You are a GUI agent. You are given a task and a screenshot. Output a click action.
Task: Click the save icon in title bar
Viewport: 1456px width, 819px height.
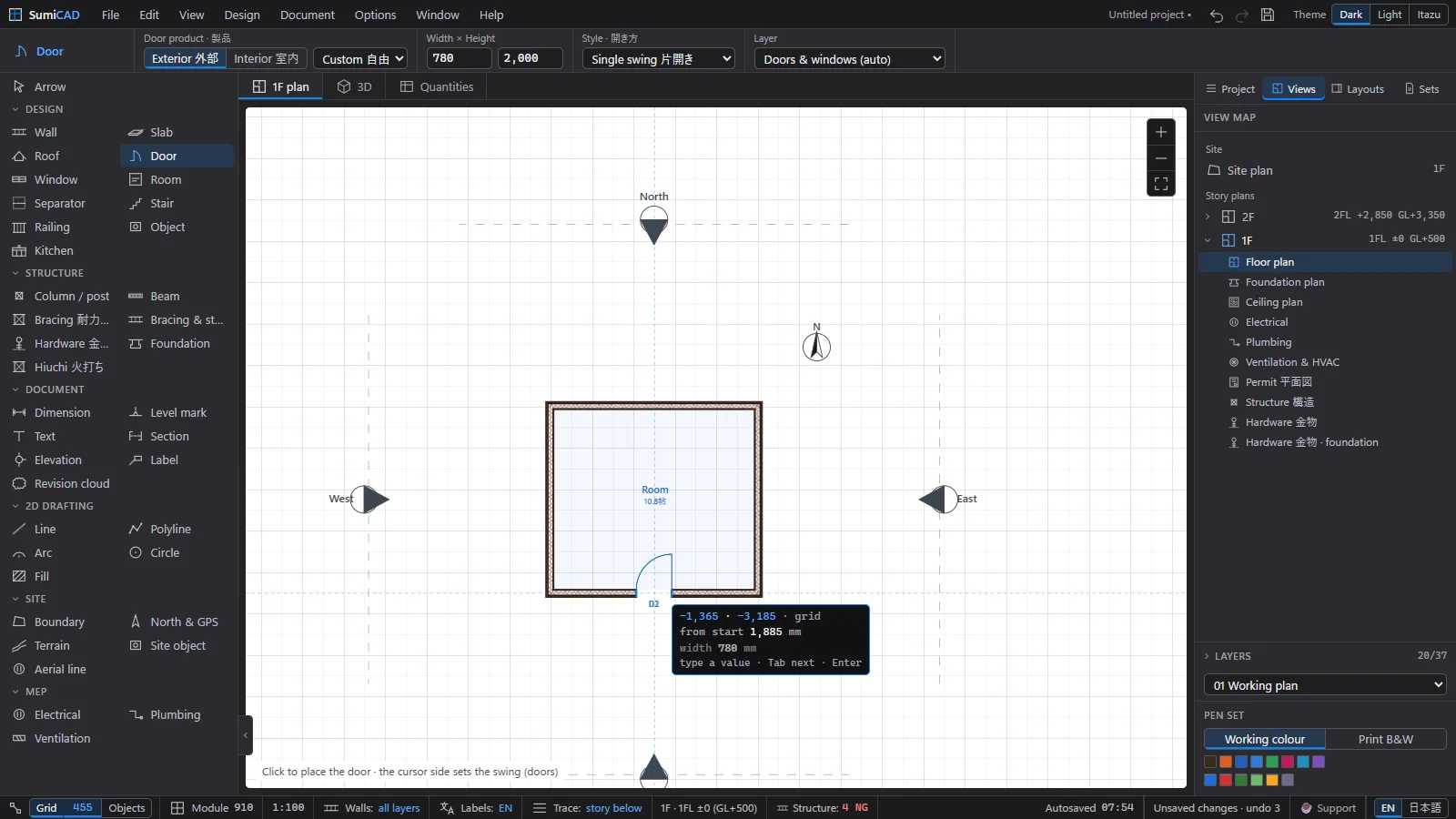click(x=1267, y=15)
